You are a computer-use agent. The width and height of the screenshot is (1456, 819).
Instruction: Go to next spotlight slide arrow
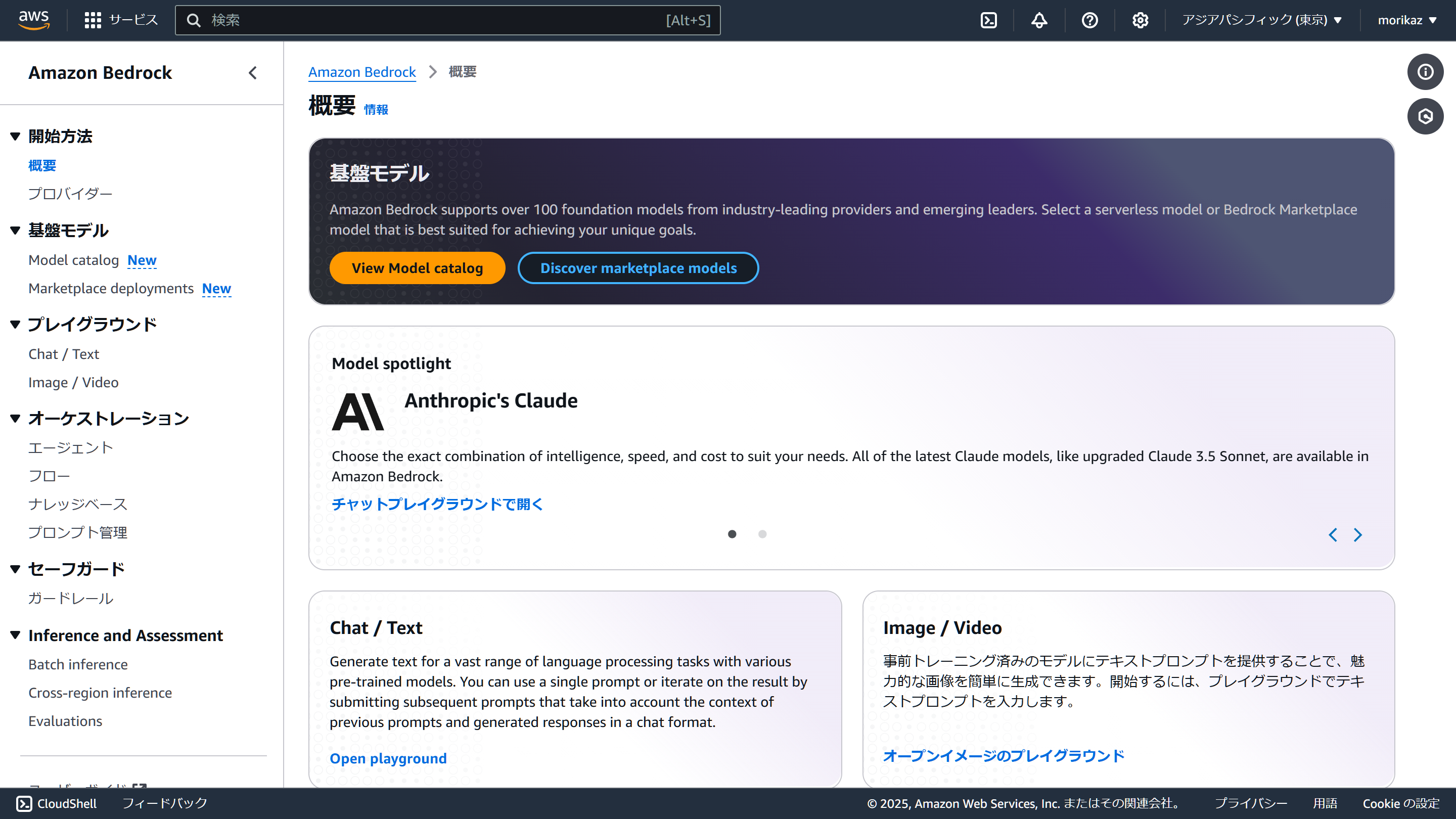tap(1357, 535)
